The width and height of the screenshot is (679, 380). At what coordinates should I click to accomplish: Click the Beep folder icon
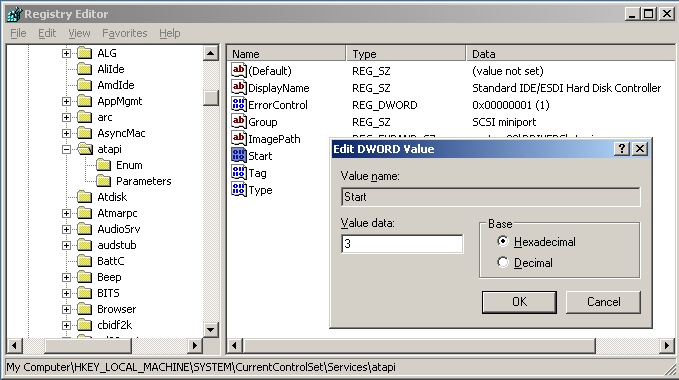tap(84, 277)
